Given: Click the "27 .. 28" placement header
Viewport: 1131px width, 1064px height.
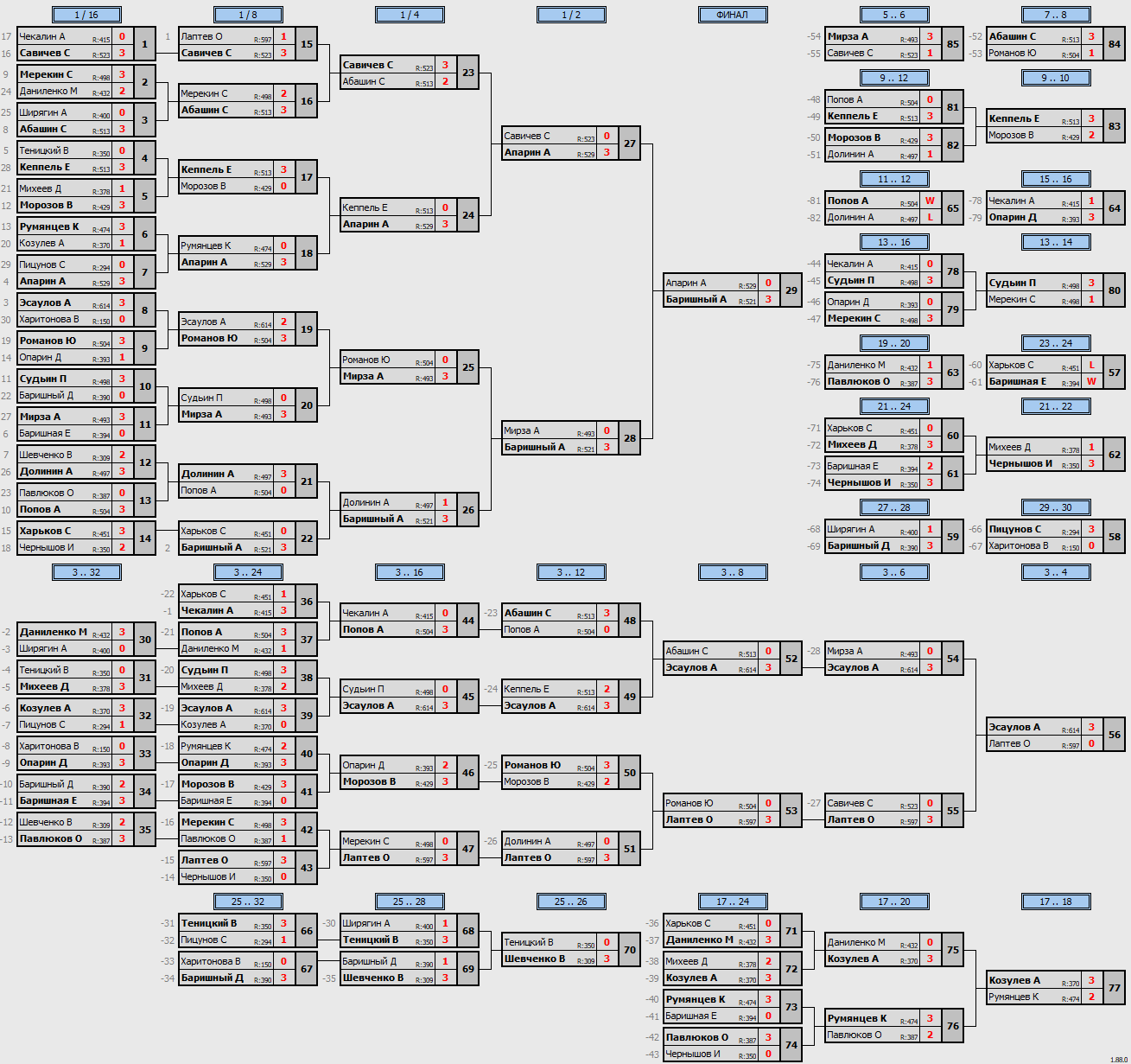Looking at the screenshot, I should pos(894,507).
